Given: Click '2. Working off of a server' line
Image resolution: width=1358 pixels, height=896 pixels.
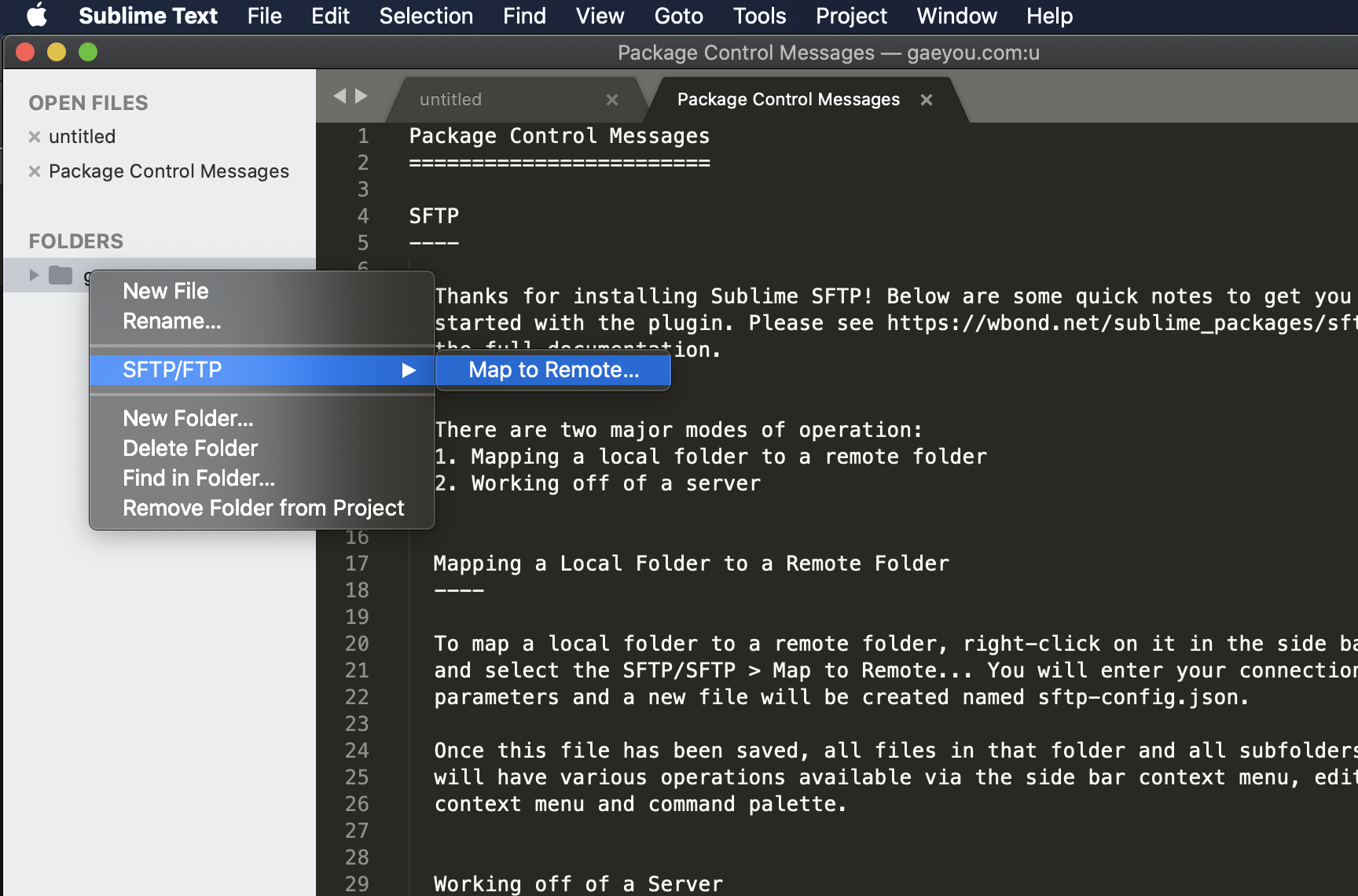Looking at the screenshot, I should 598,483.
